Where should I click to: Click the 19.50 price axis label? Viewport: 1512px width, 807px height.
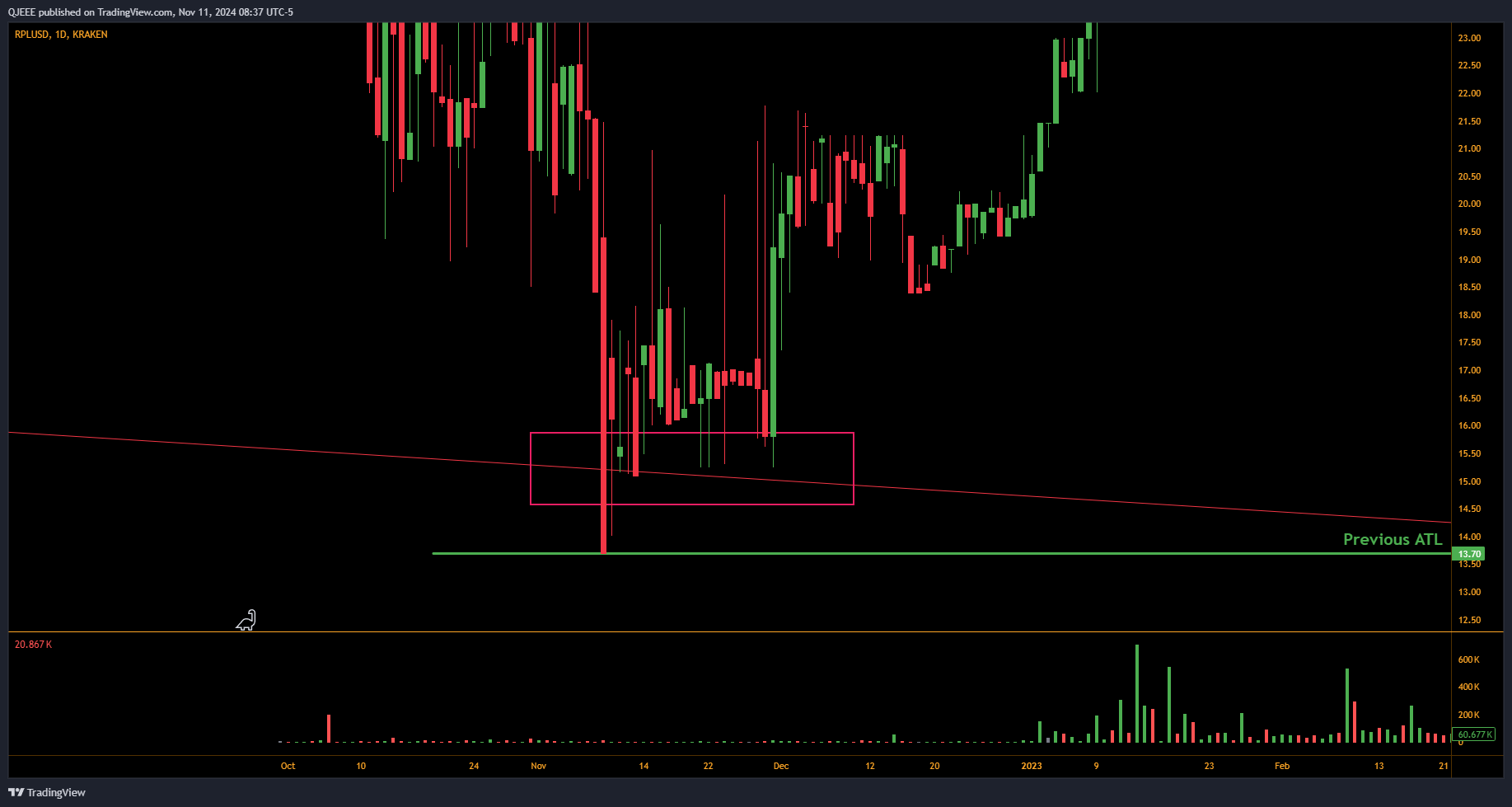(1469, 232)
